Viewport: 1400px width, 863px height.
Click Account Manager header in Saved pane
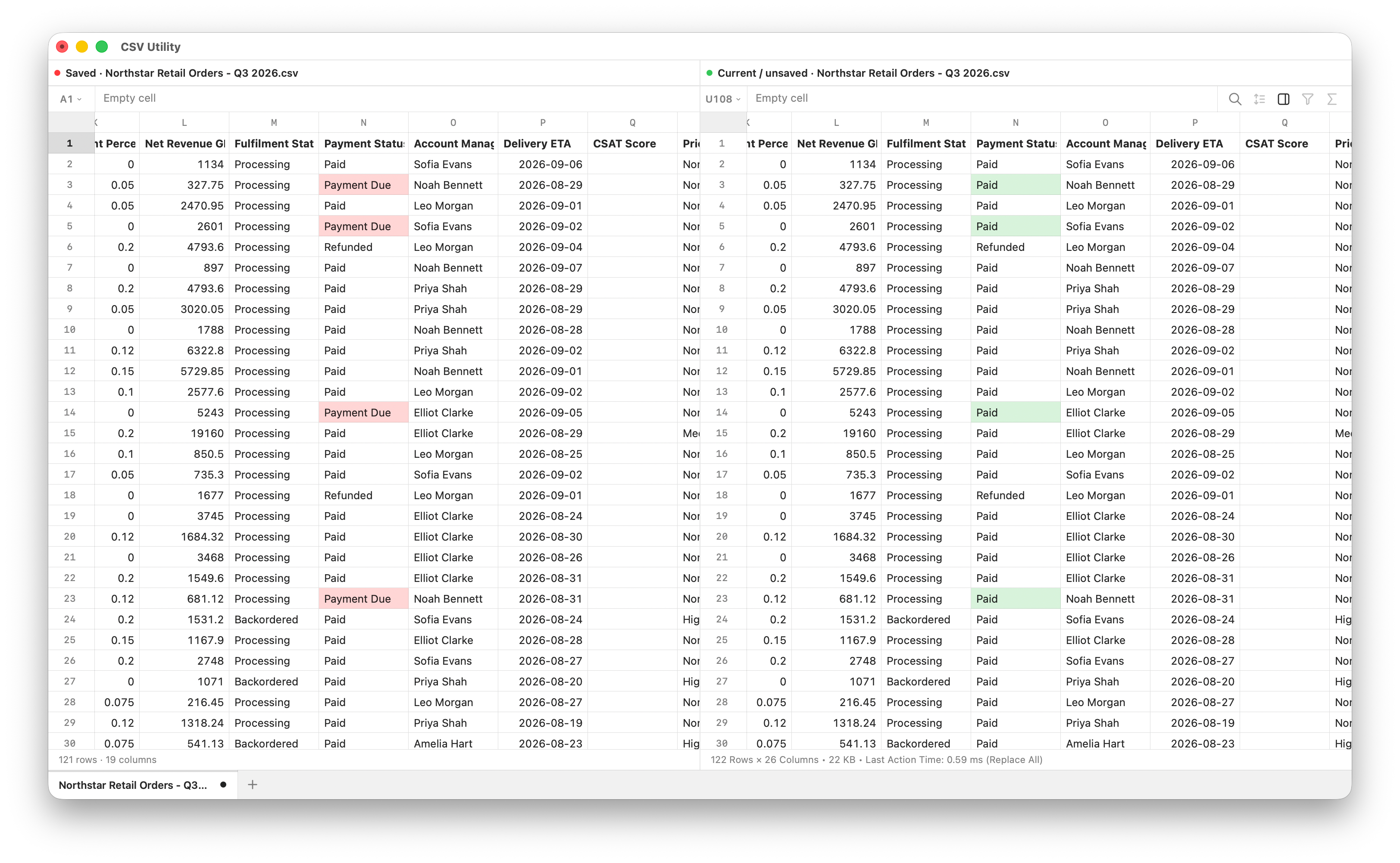point(453,143)
